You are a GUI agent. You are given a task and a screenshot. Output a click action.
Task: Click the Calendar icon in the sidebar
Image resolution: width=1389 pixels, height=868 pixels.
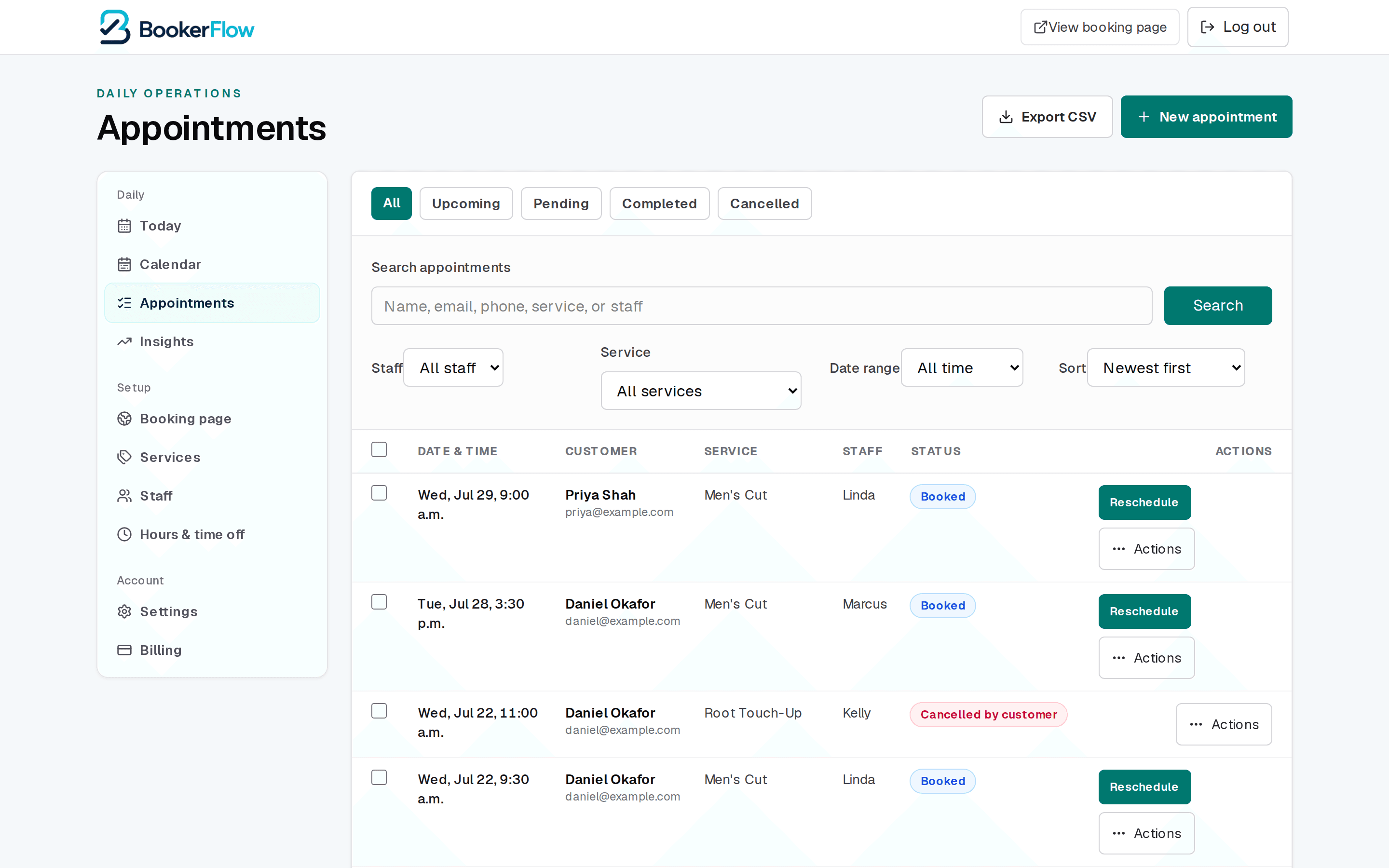point(124,265)
